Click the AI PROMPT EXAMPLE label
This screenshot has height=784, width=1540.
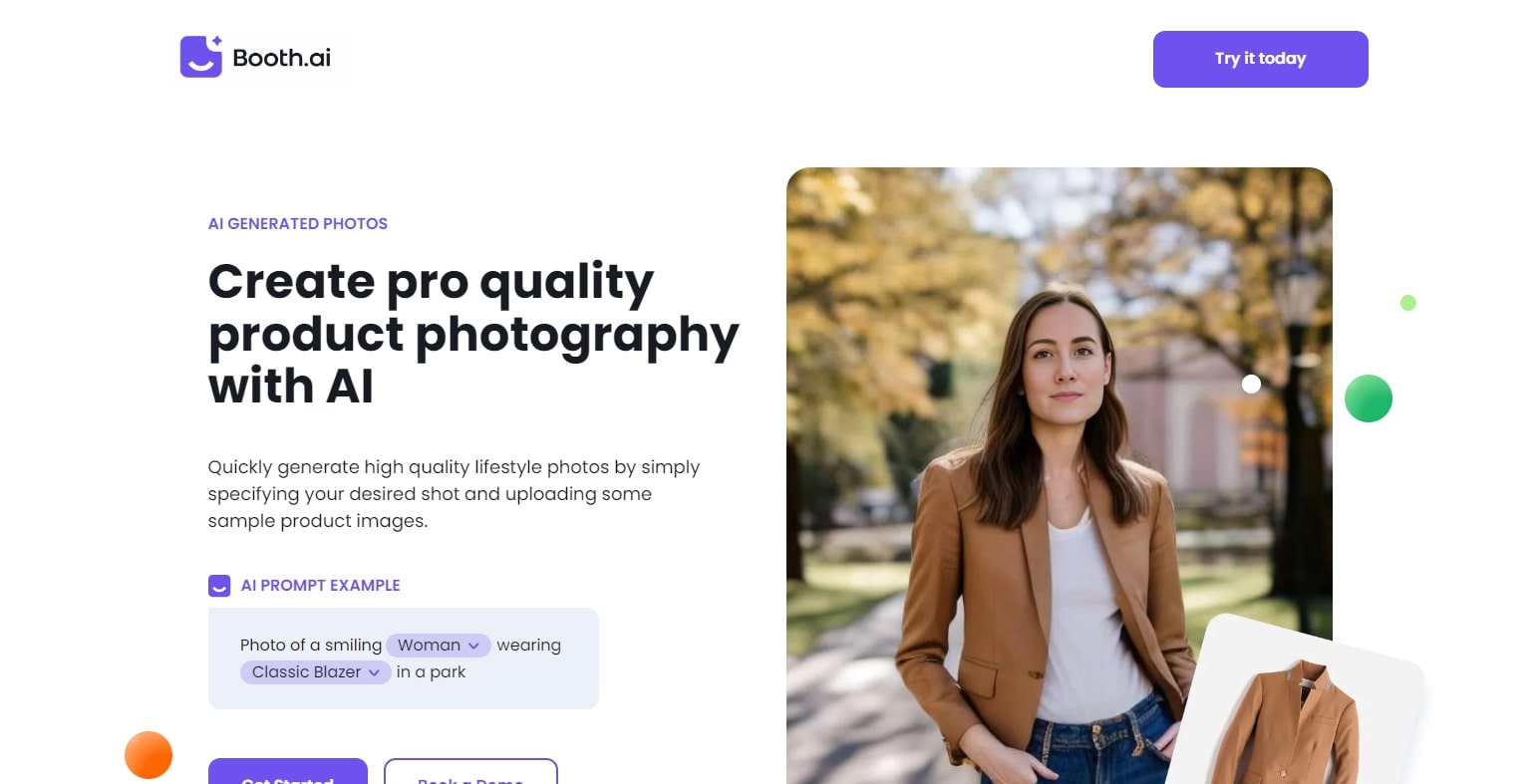[321, 586]
